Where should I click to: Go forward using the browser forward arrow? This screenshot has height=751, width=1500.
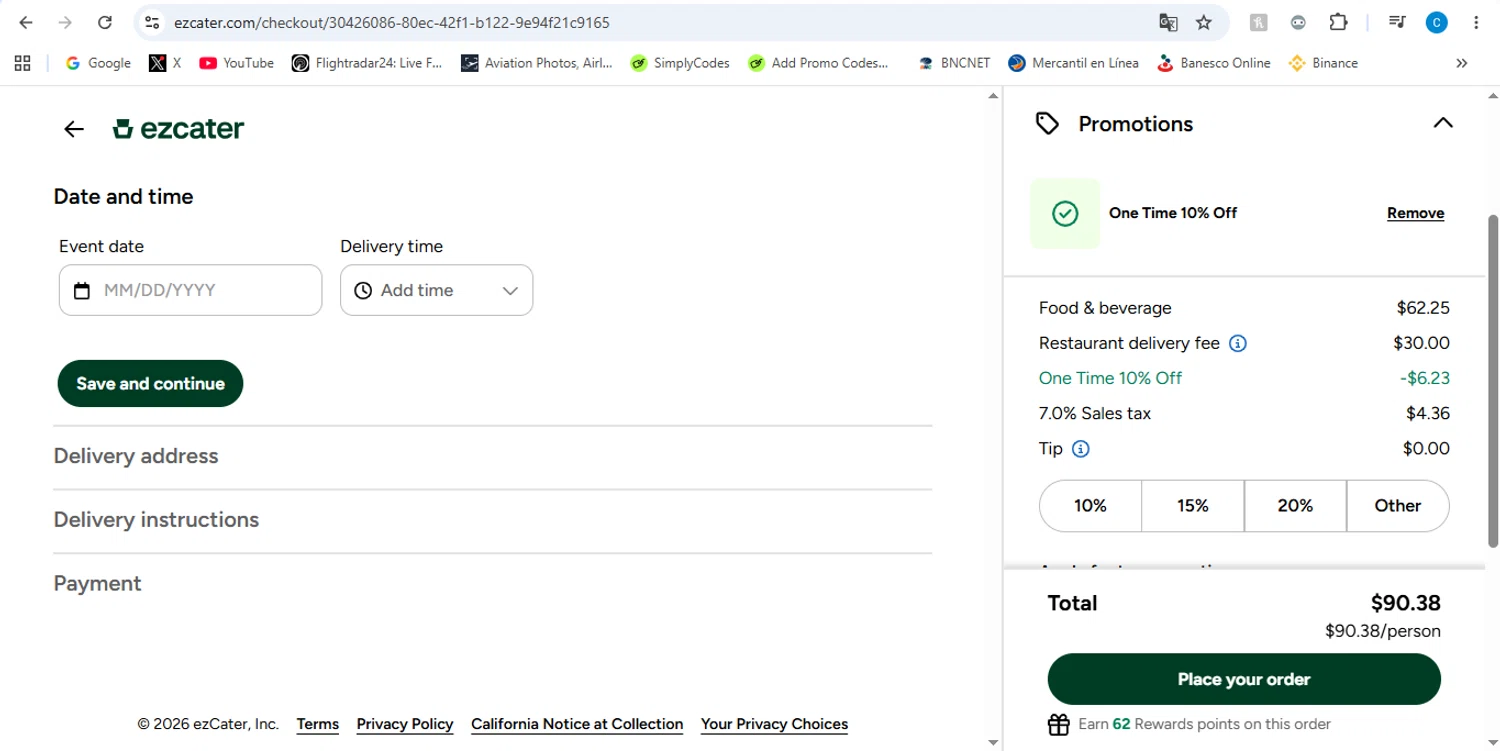coord(65,22)
